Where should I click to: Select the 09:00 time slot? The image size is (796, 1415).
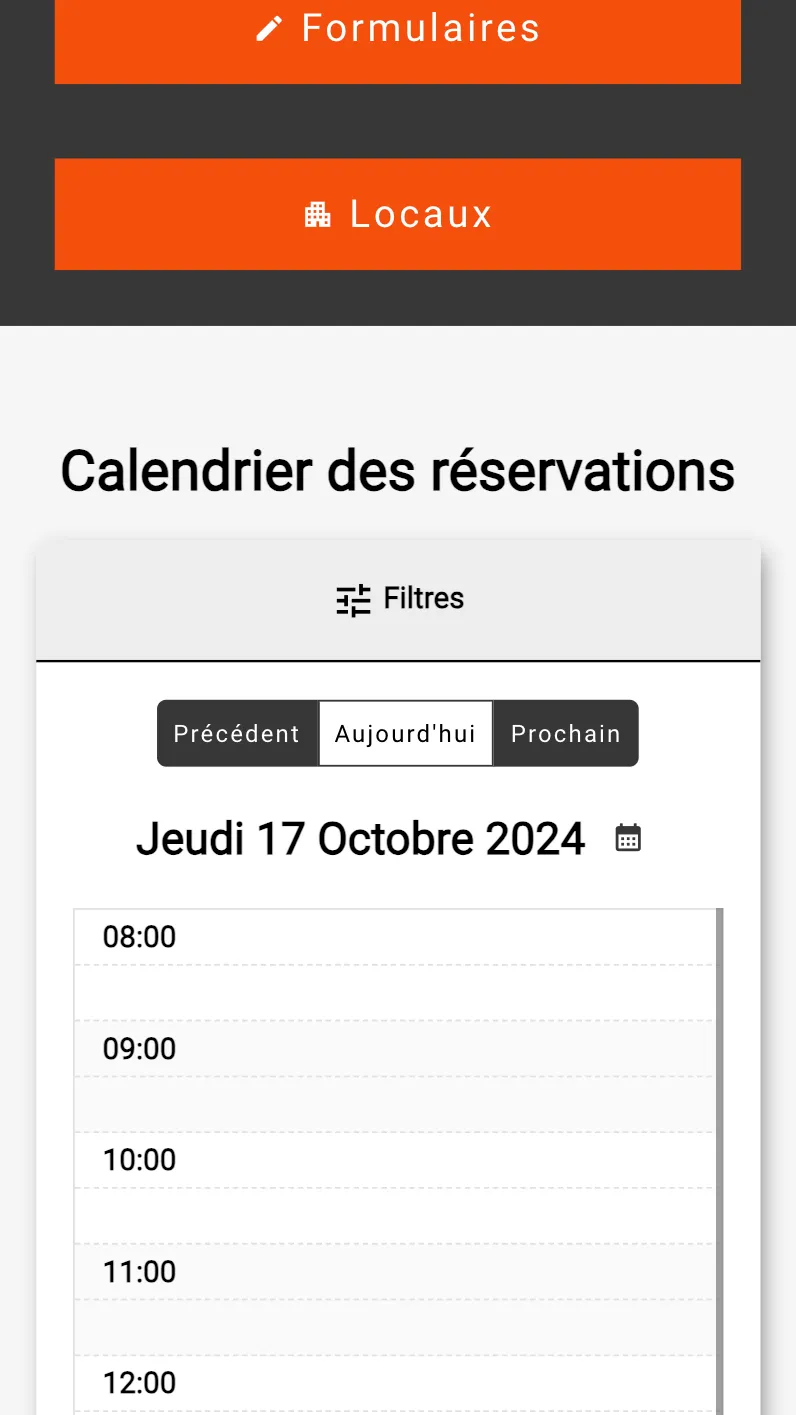395,1049
